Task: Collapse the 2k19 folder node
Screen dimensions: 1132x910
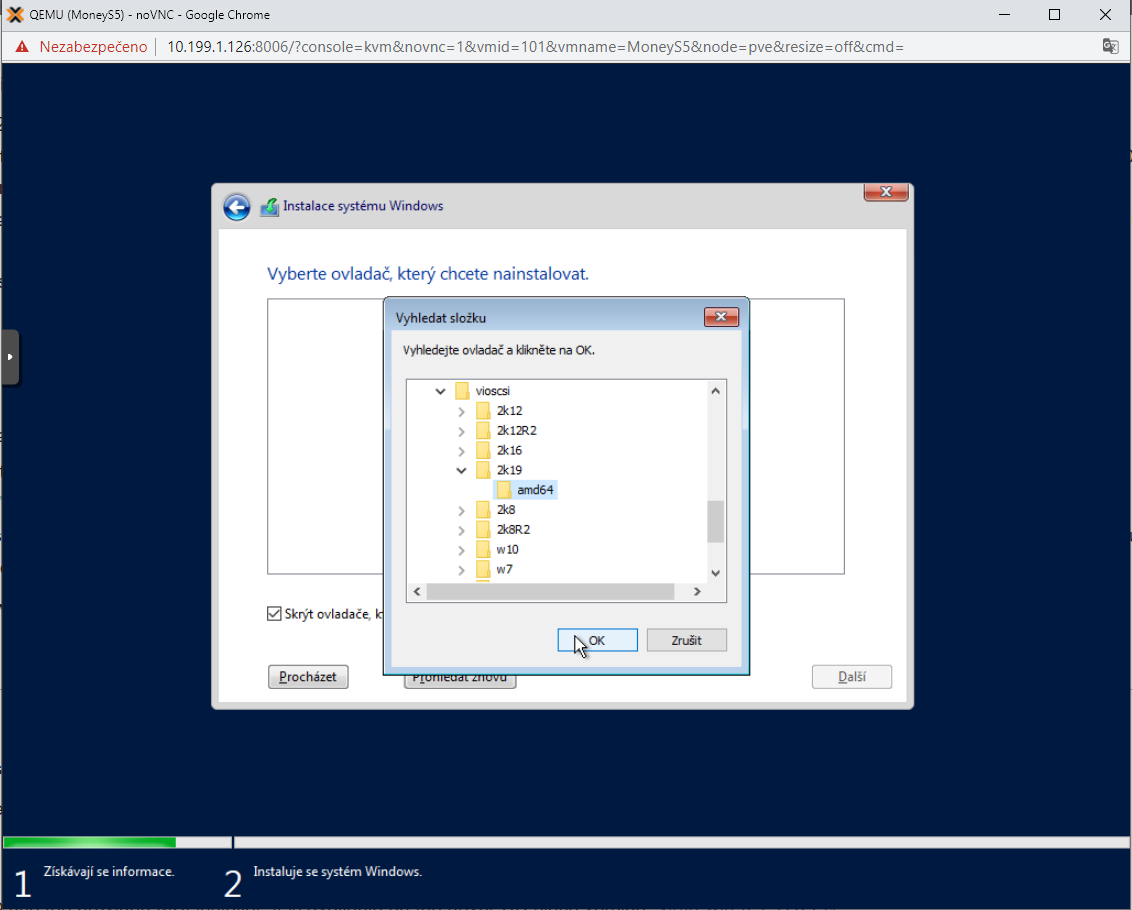Action: pos(461,470)
